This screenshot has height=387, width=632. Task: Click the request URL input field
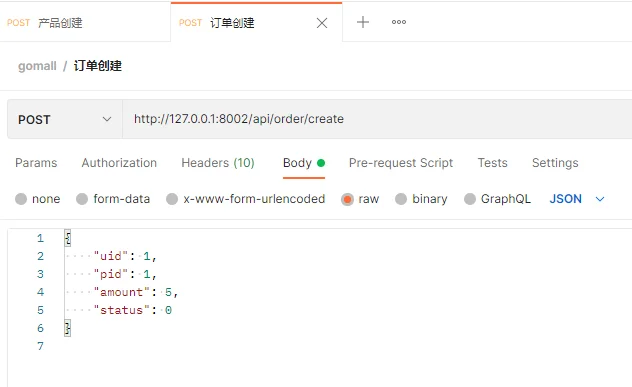pyautogui.click(x=377, y=119)
